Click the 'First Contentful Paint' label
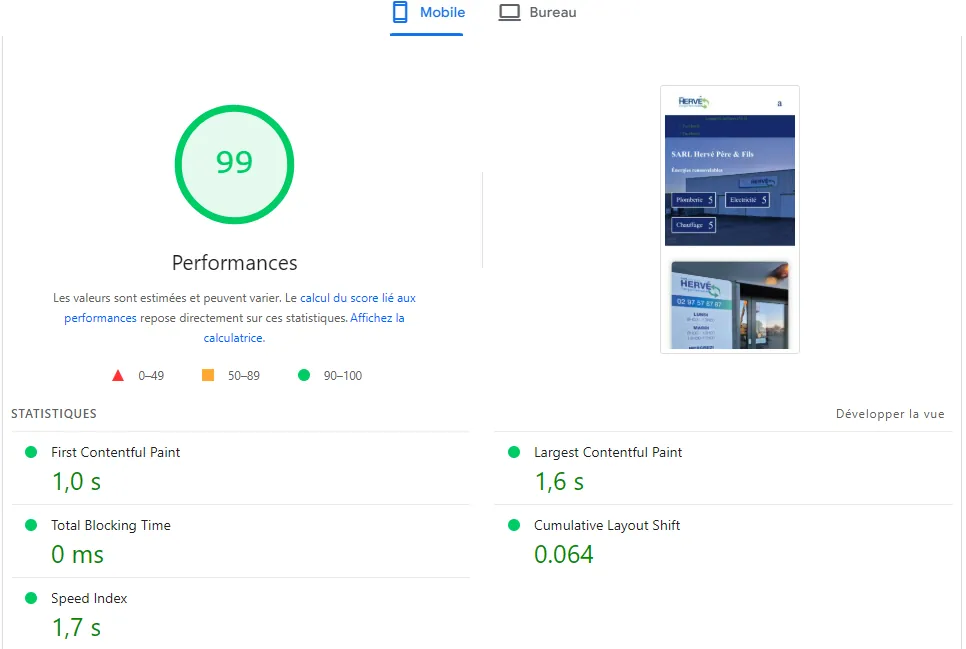This screenshot has height=649, width=966. click(115, 452)
